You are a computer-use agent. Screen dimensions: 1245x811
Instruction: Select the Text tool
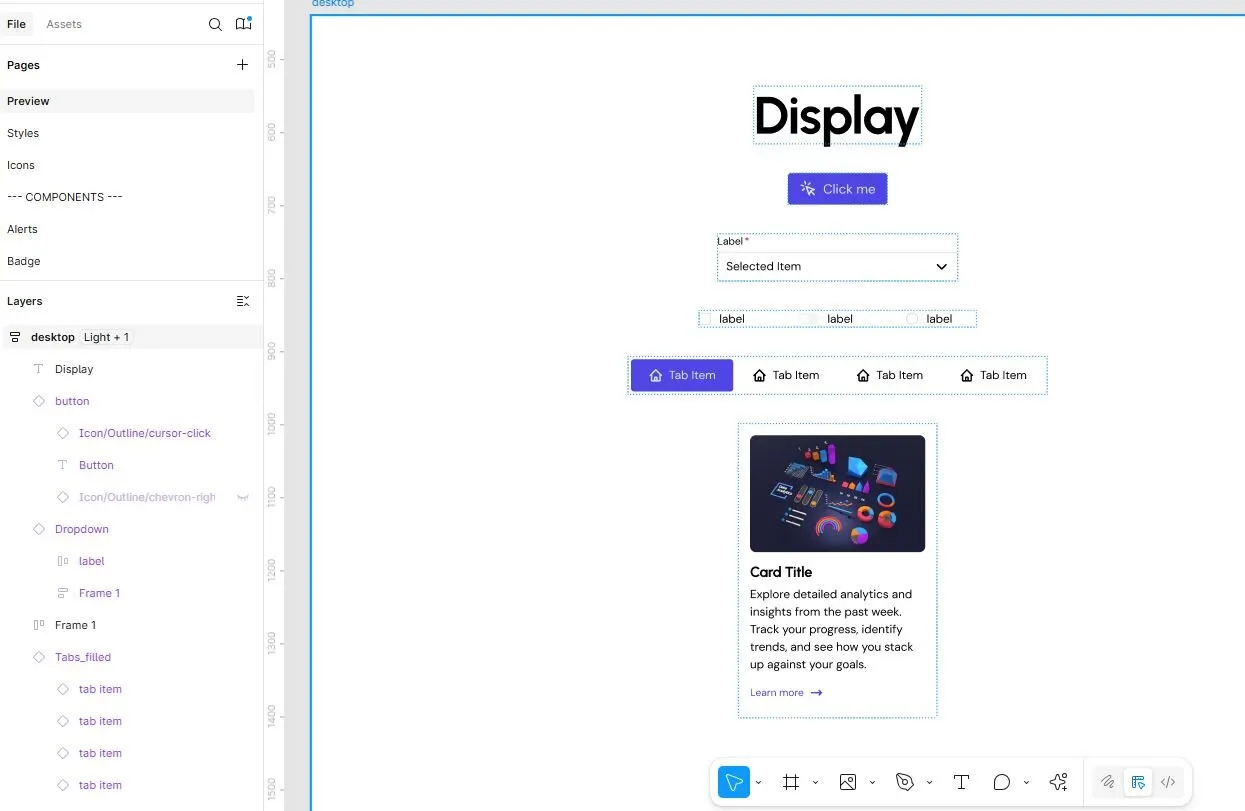click(961, 781)
